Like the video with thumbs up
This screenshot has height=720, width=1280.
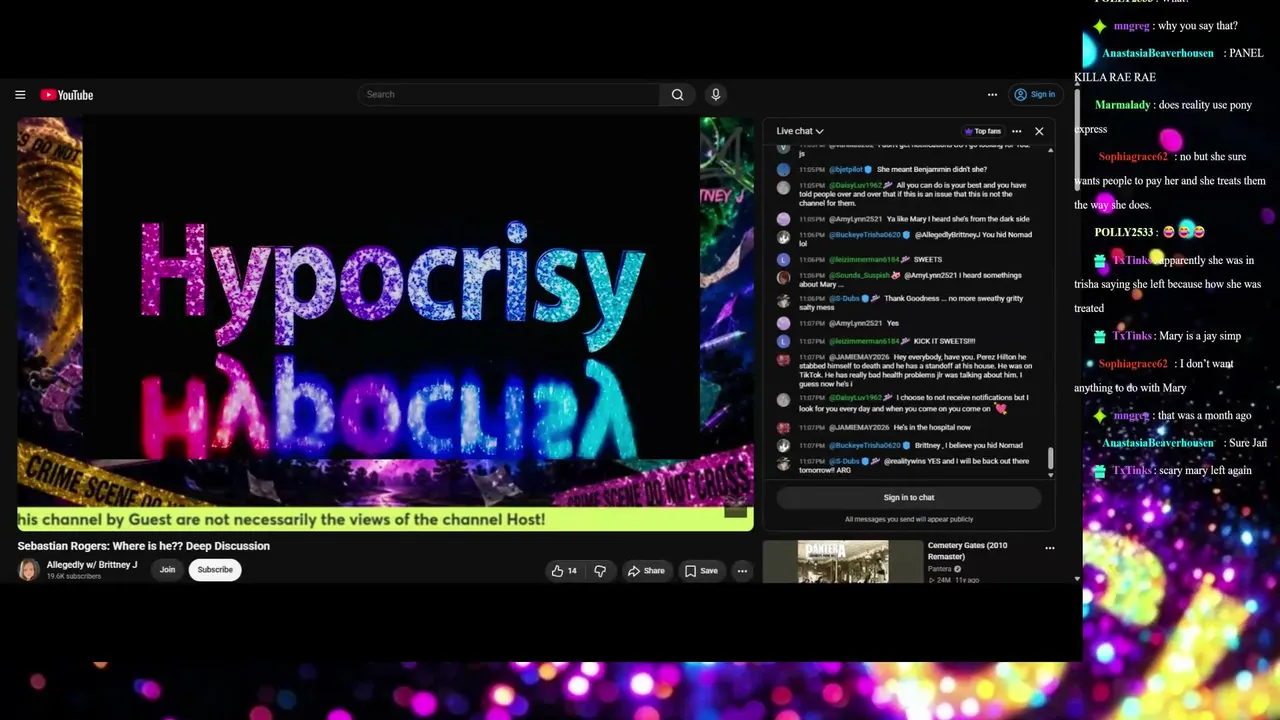564,570
